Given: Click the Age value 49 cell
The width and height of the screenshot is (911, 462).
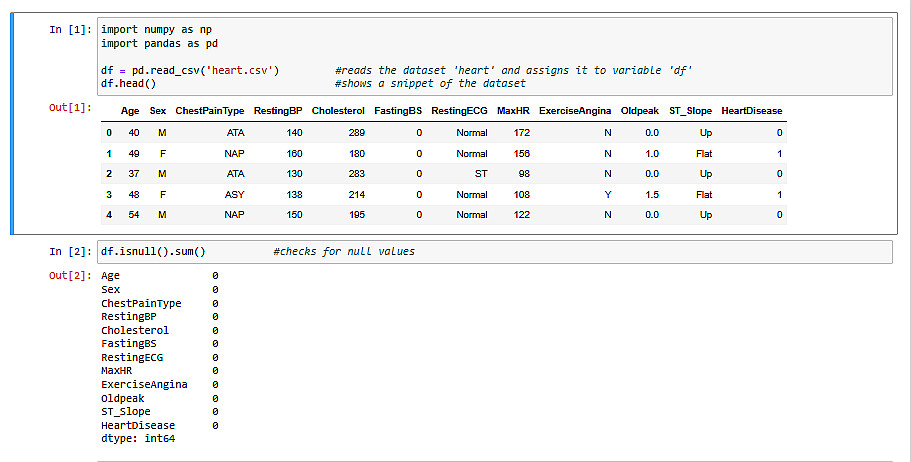Looking at the screenshot, I should (134, 154).
